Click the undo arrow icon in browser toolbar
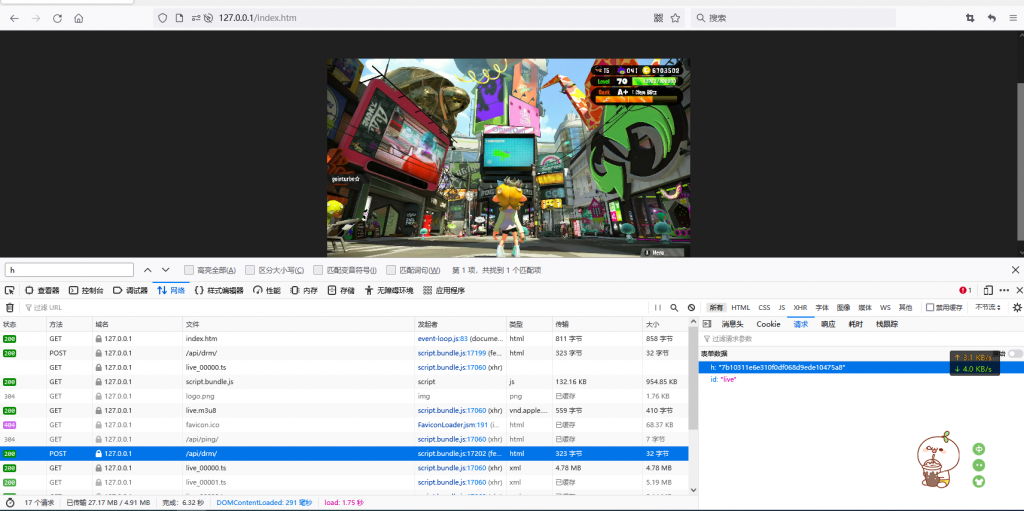The image size is (1024, 511). 991,18
